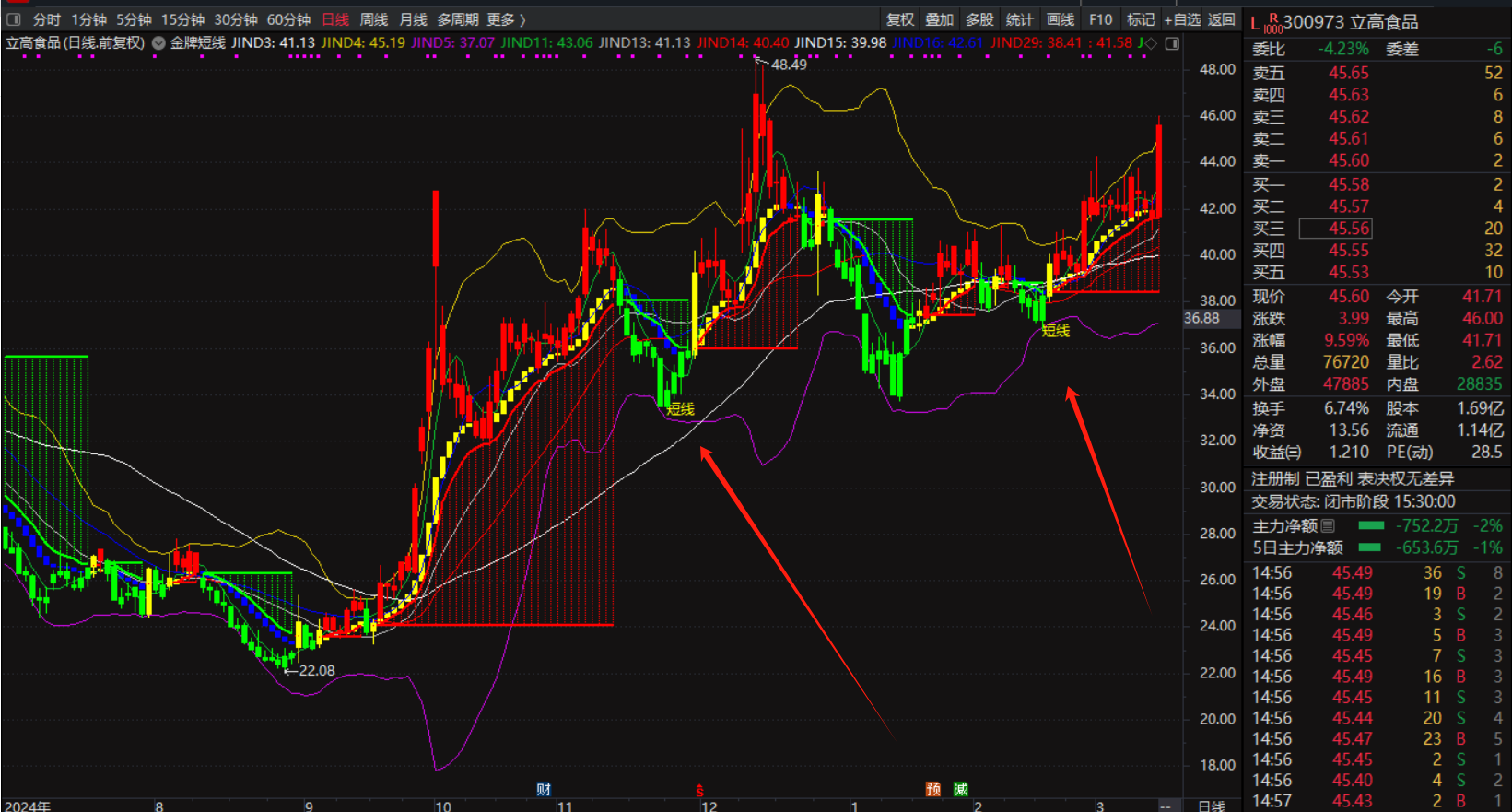Click the diamond indicator settings icon

pyautogui.click(x=1151, y=43)
